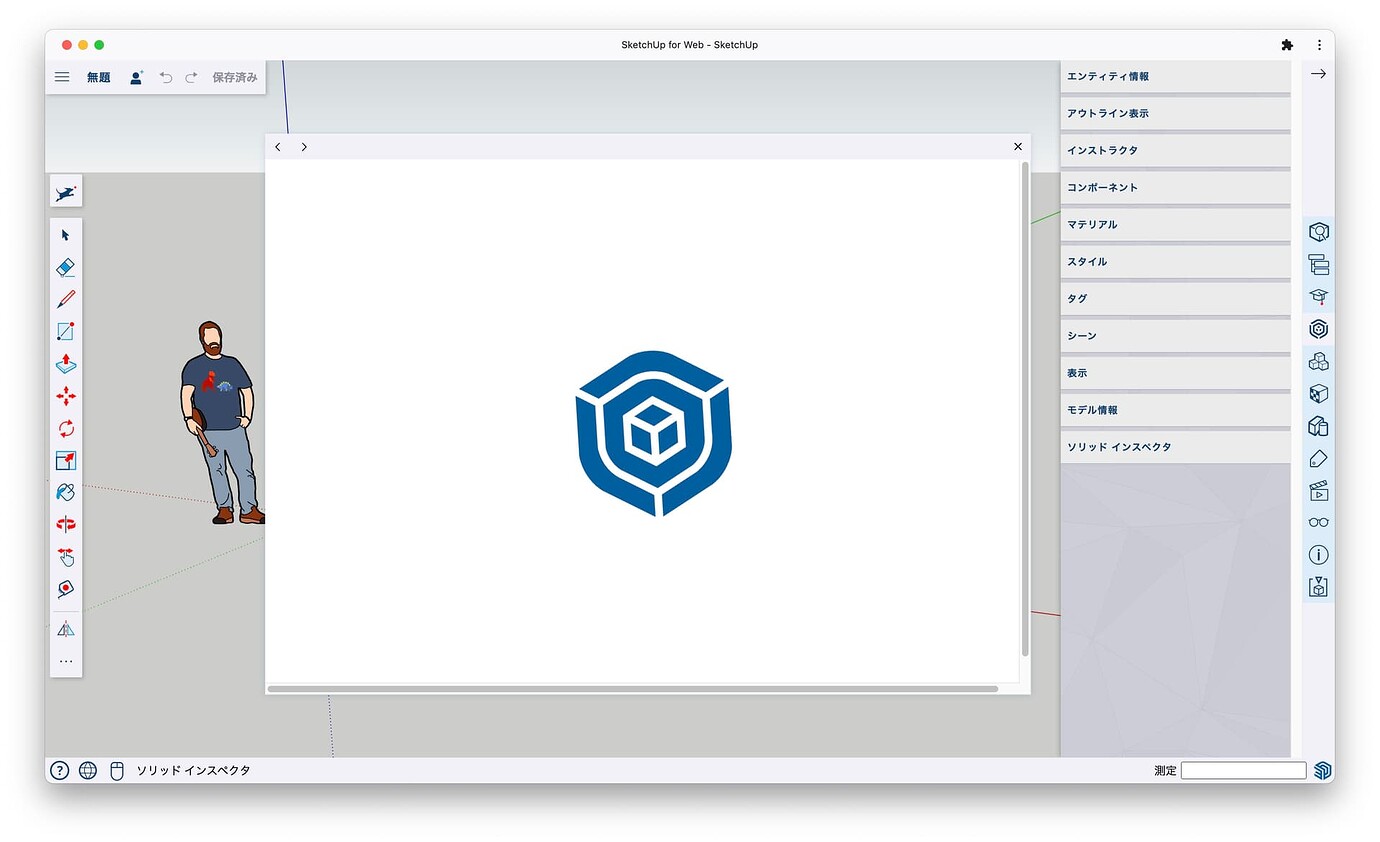Select the Rectangle shape tool
Viewport: 1380px width, 842px height.
(65, 330)
